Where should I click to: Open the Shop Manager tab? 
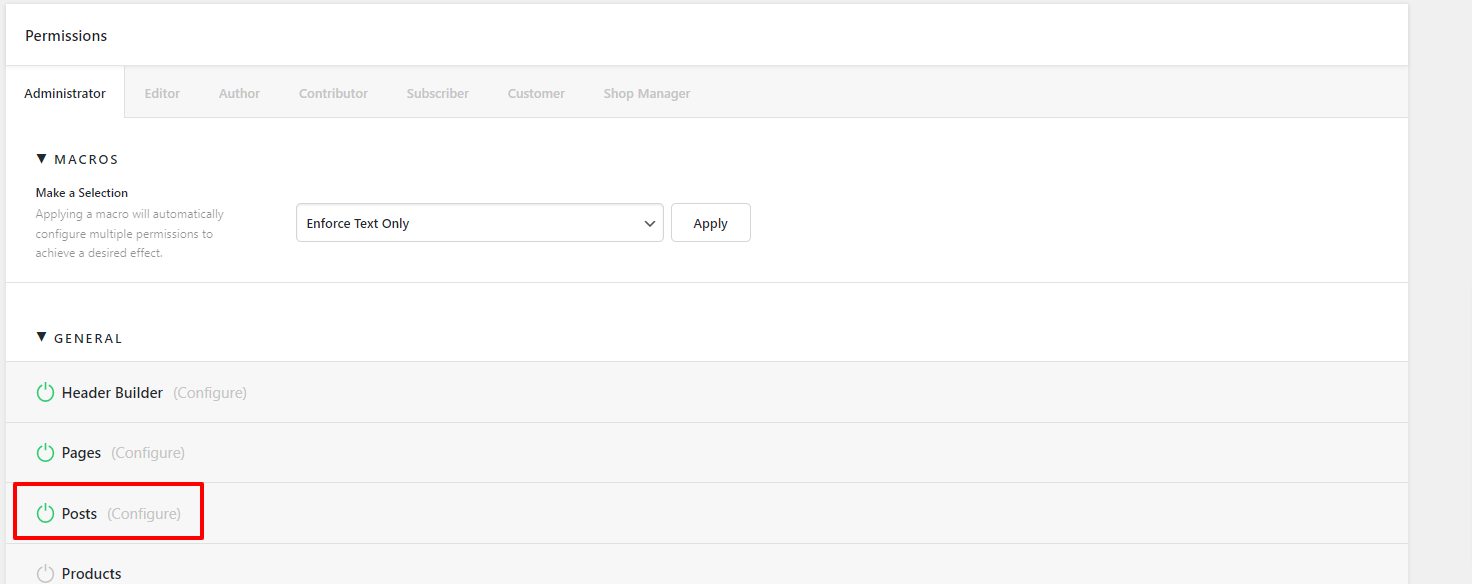647,93
